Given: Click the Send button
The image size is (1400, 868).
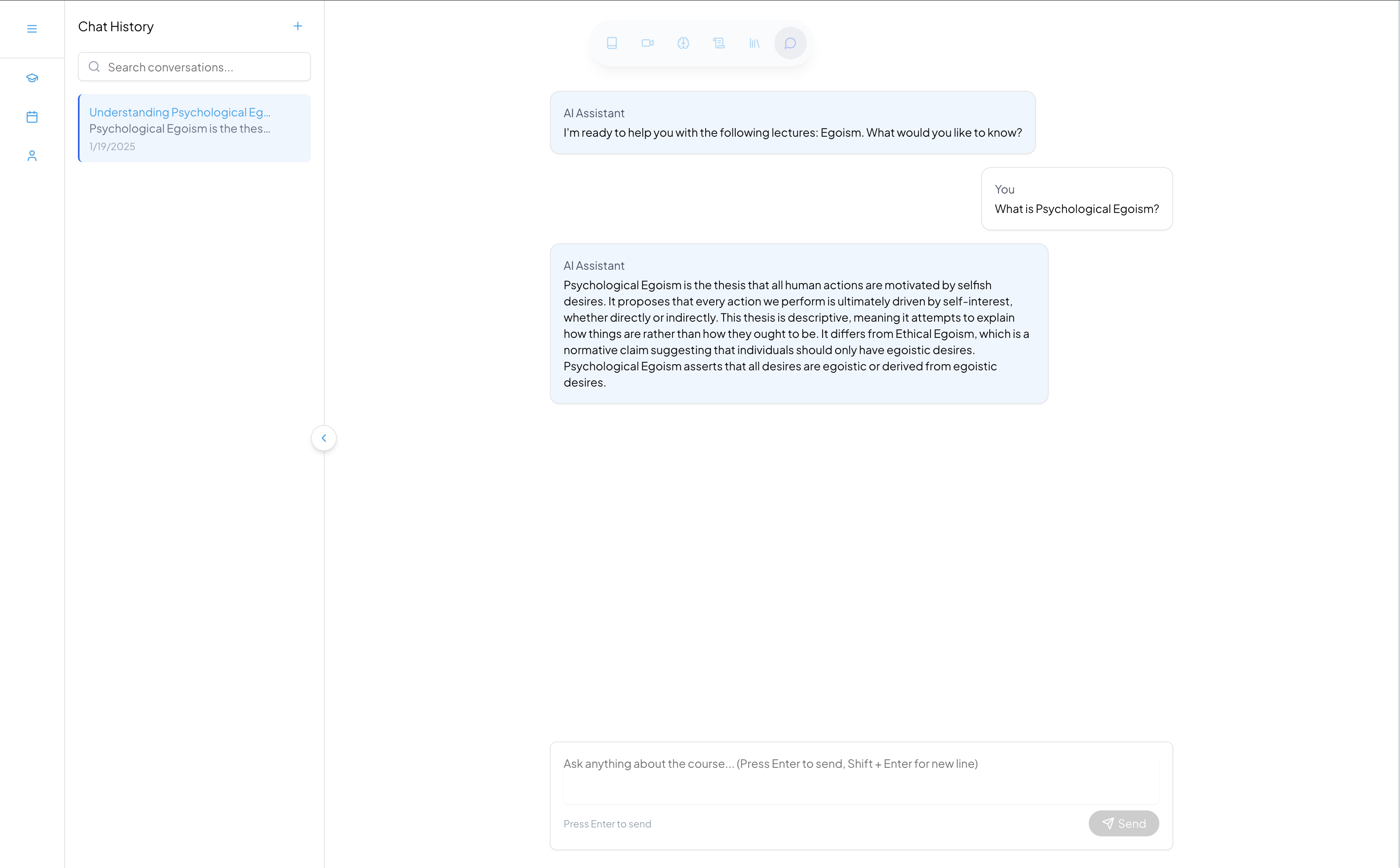Looking at the screenshot, I should [1123, 823].
